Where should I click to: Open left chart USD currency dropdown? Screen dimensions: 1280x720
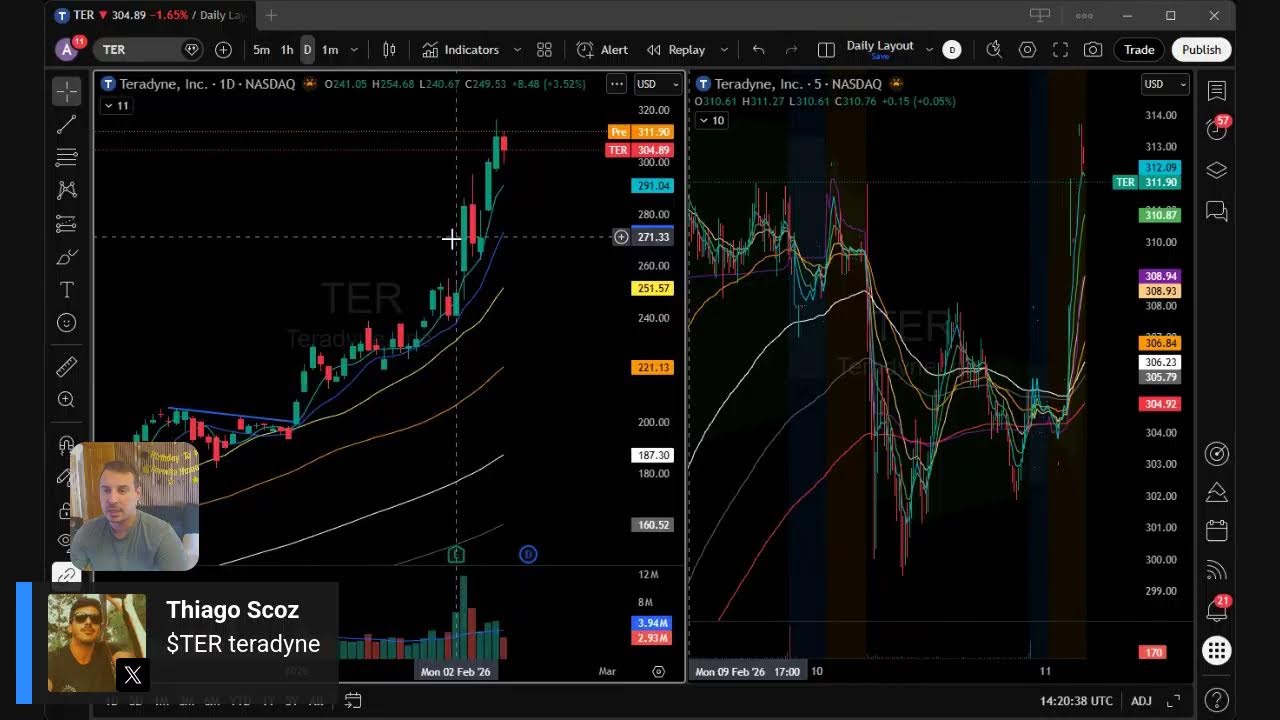click(x=658, y=85)
